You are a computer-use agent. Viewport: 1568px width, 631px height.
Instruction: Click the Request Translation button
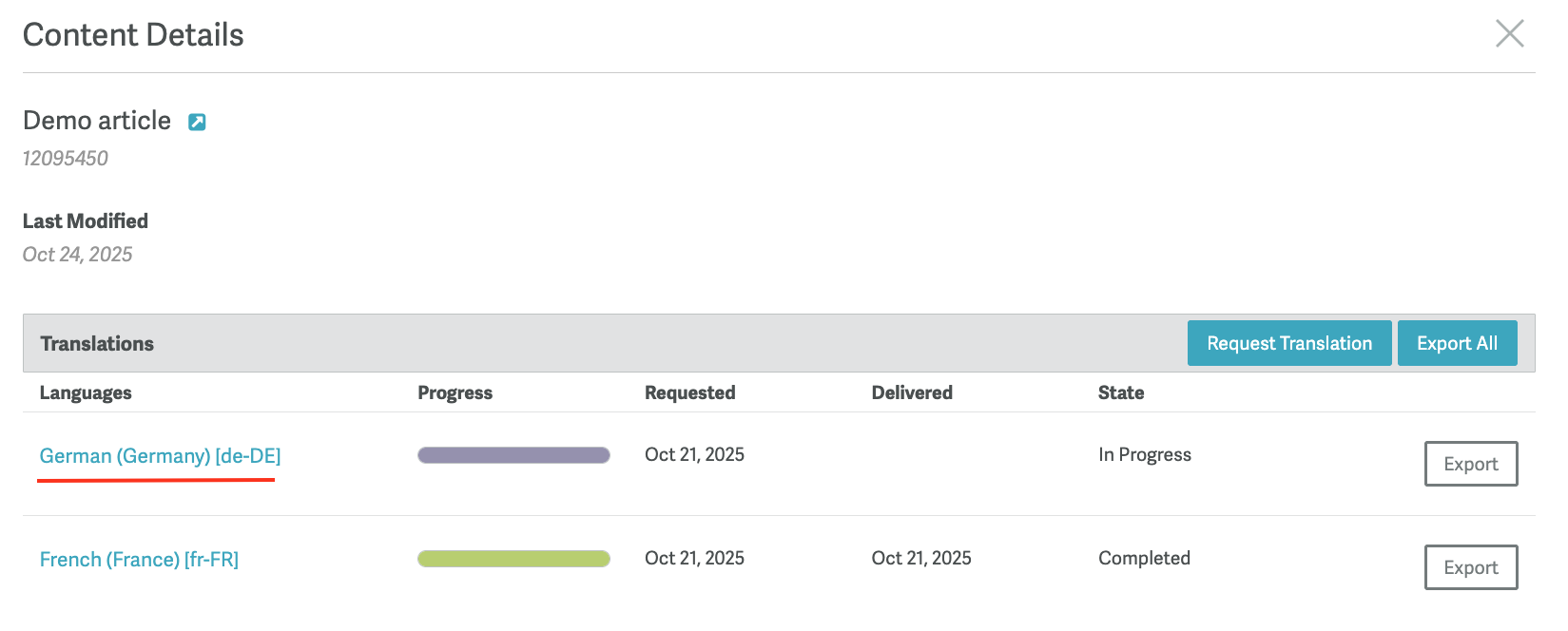click(x=1288, y=343)
